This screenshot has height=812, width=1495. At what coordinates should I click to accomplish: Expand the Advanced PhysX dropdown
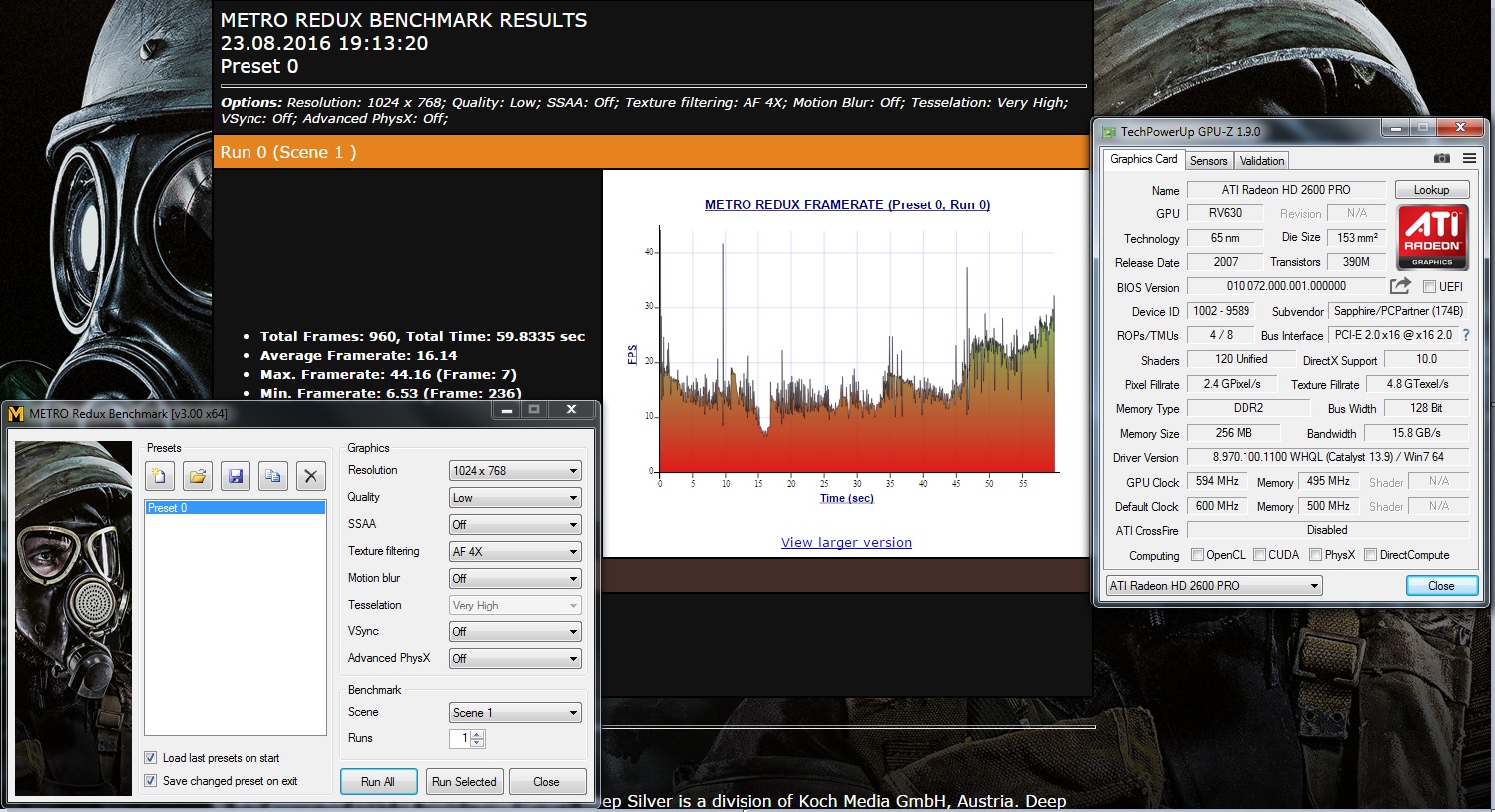tap(515, 659)
